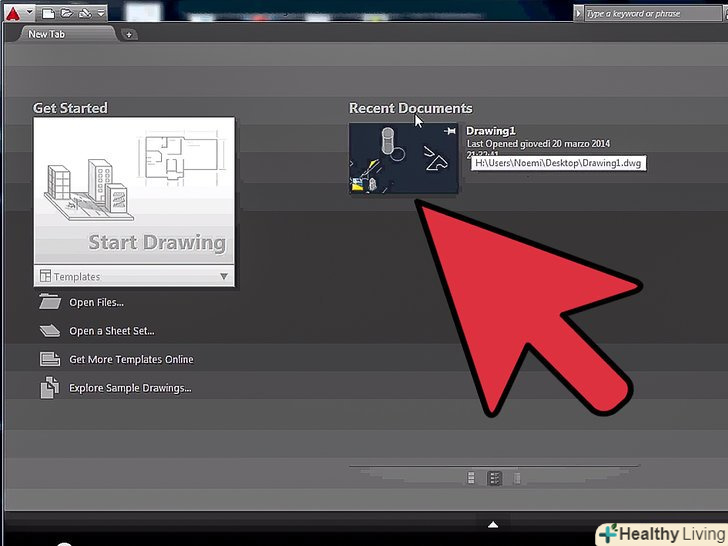Click Start Drawing tile
728x546 pixels.
pos(134,192)
